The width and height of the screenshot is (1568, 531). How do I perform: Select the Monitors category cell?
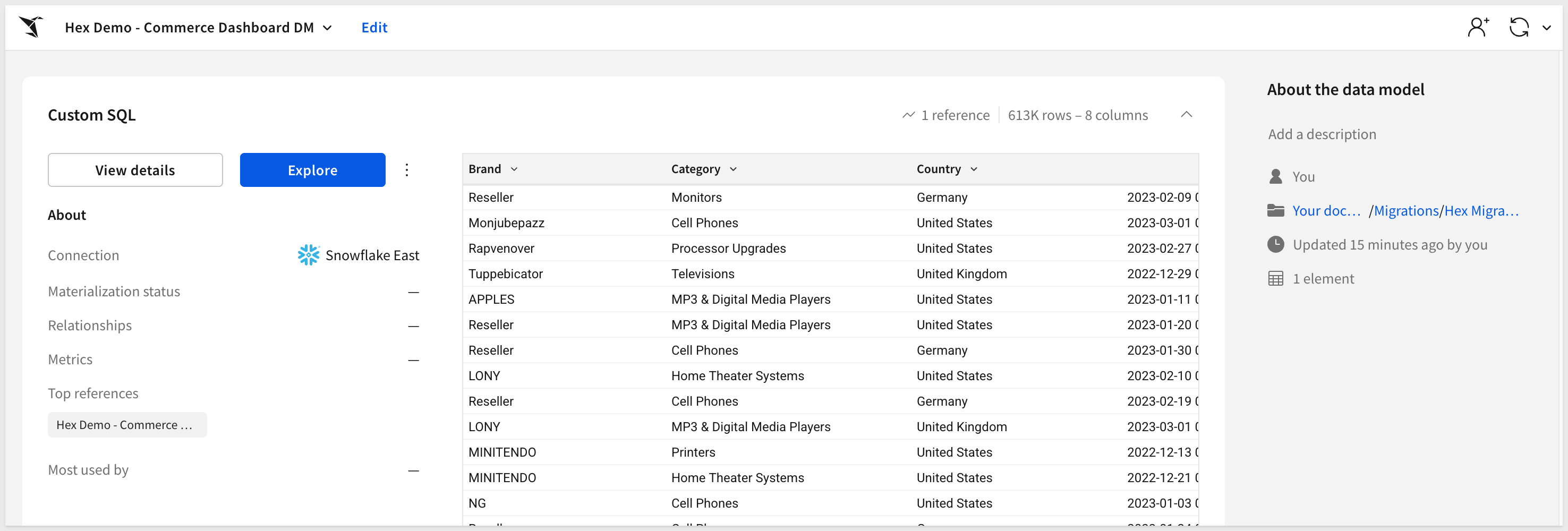click(789, 197)
